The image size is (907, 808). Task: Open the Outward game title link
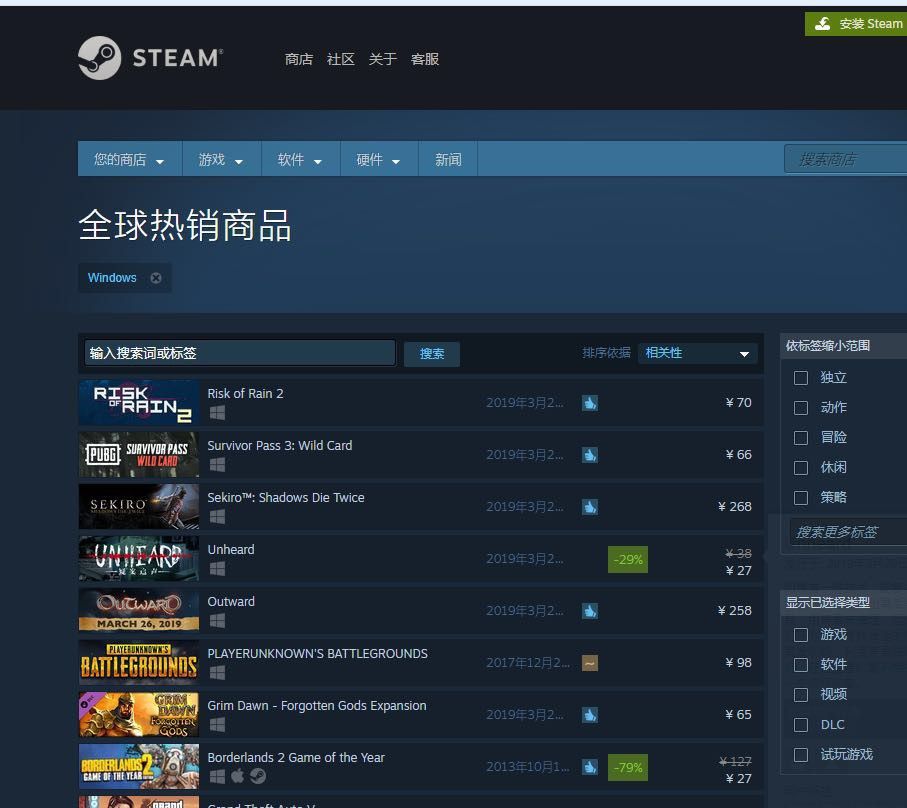click(x=231, y=602)
